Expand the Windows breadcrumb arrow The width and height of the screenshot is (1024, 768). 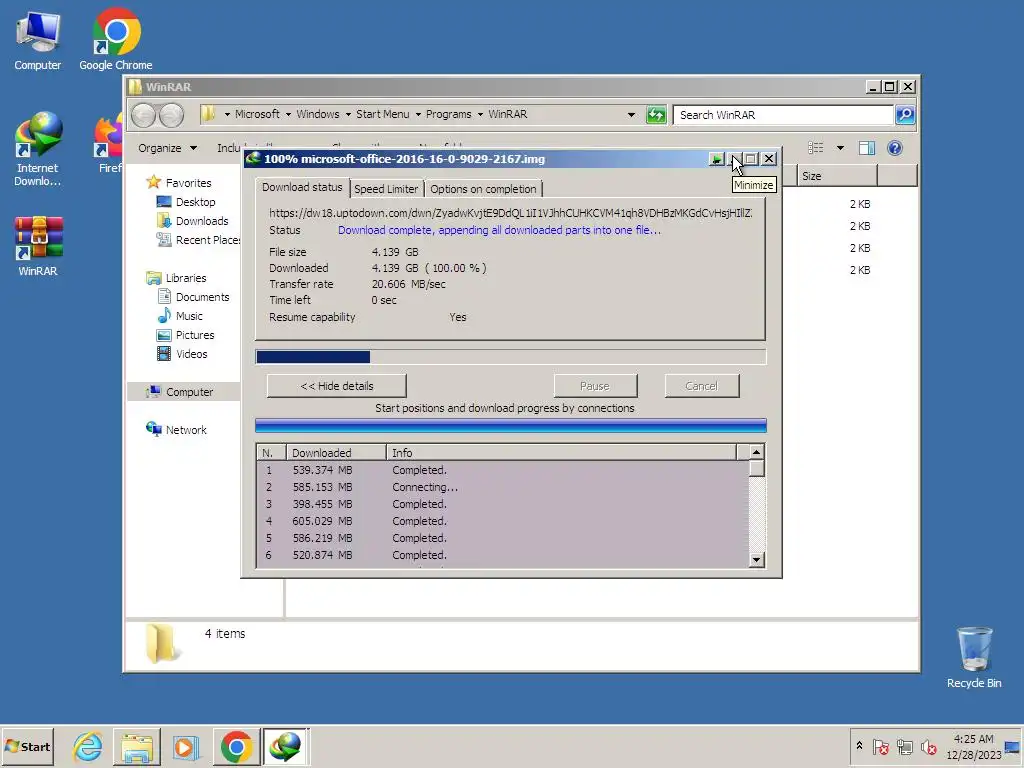tap(348, 114)
